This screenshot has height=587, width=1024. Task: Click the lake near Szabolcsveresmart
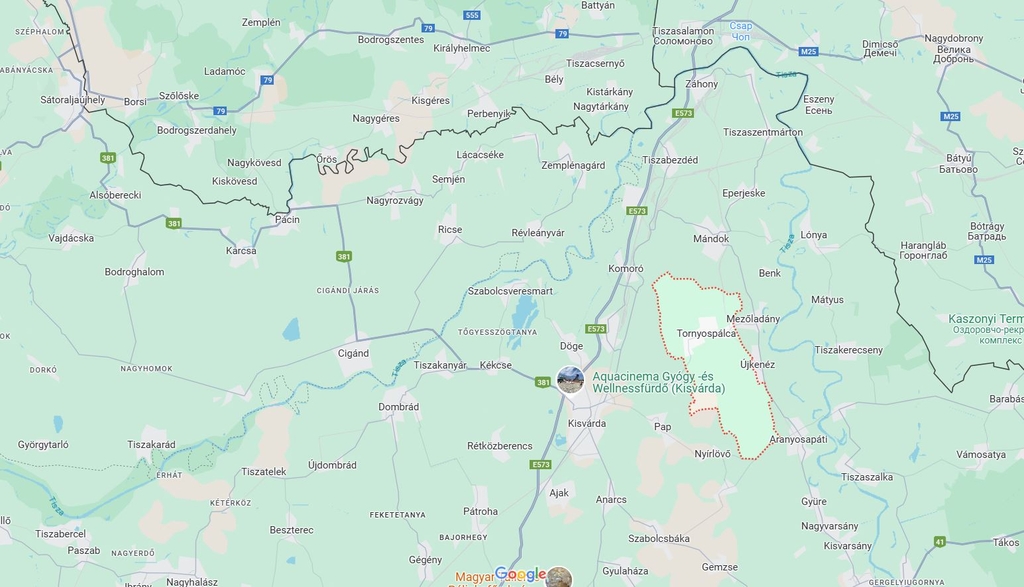pos(524,314)
